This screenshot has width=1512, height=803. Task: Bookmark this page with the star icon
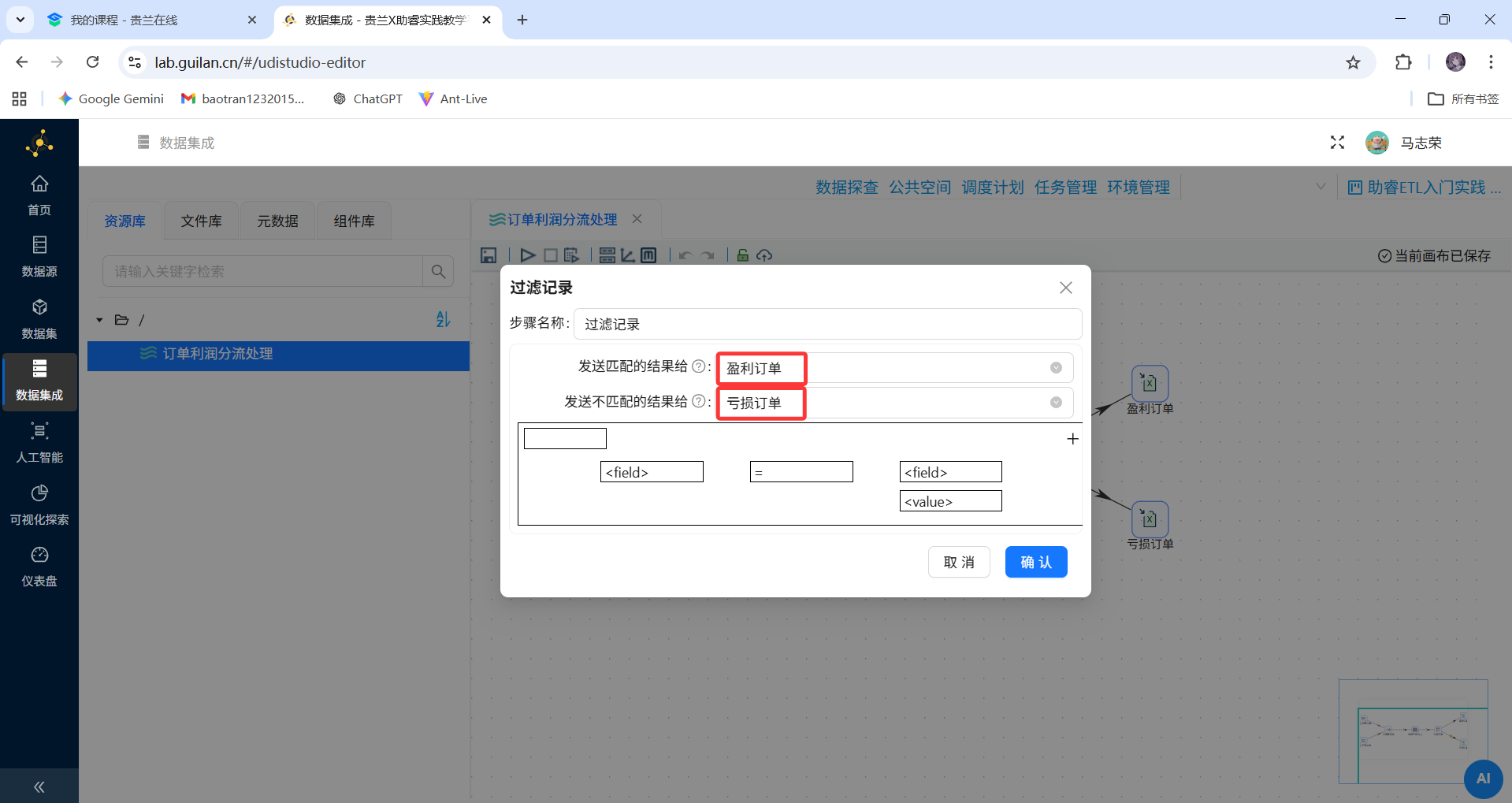tap(1353, 62)
